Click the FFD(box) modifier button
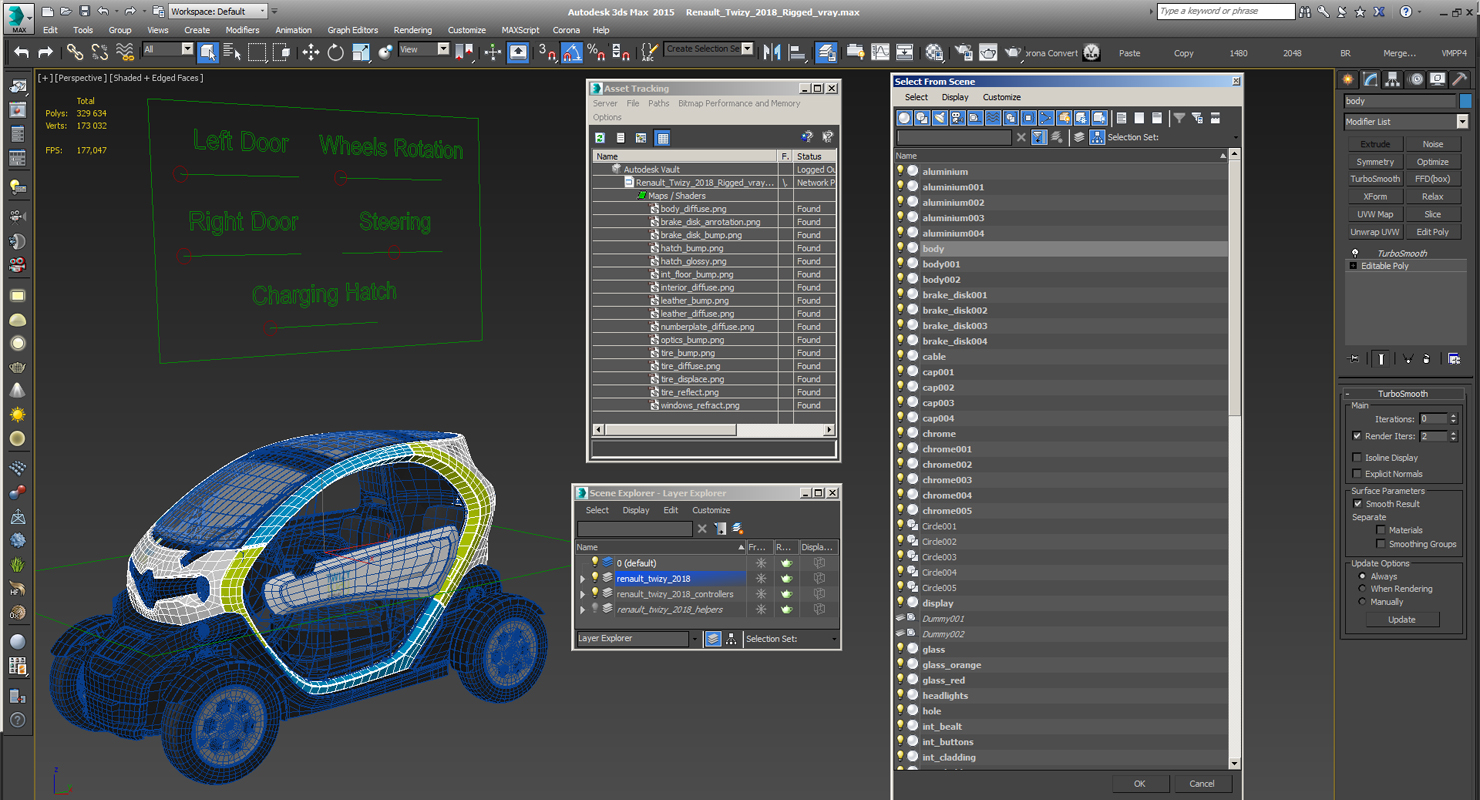This screenshot has height=800, width=1480. [x=1432, y=179]
